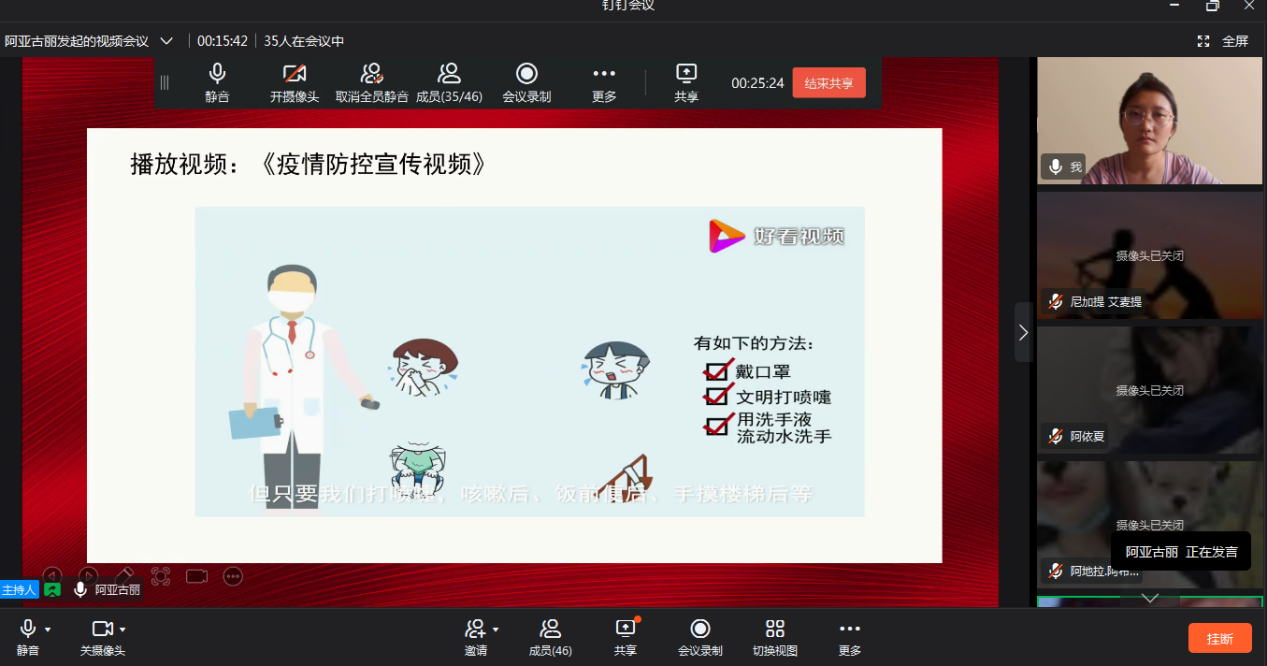
Task: Select annotation pen in presenter overlay
Action: pyautogui.click(x=125, y=576)
